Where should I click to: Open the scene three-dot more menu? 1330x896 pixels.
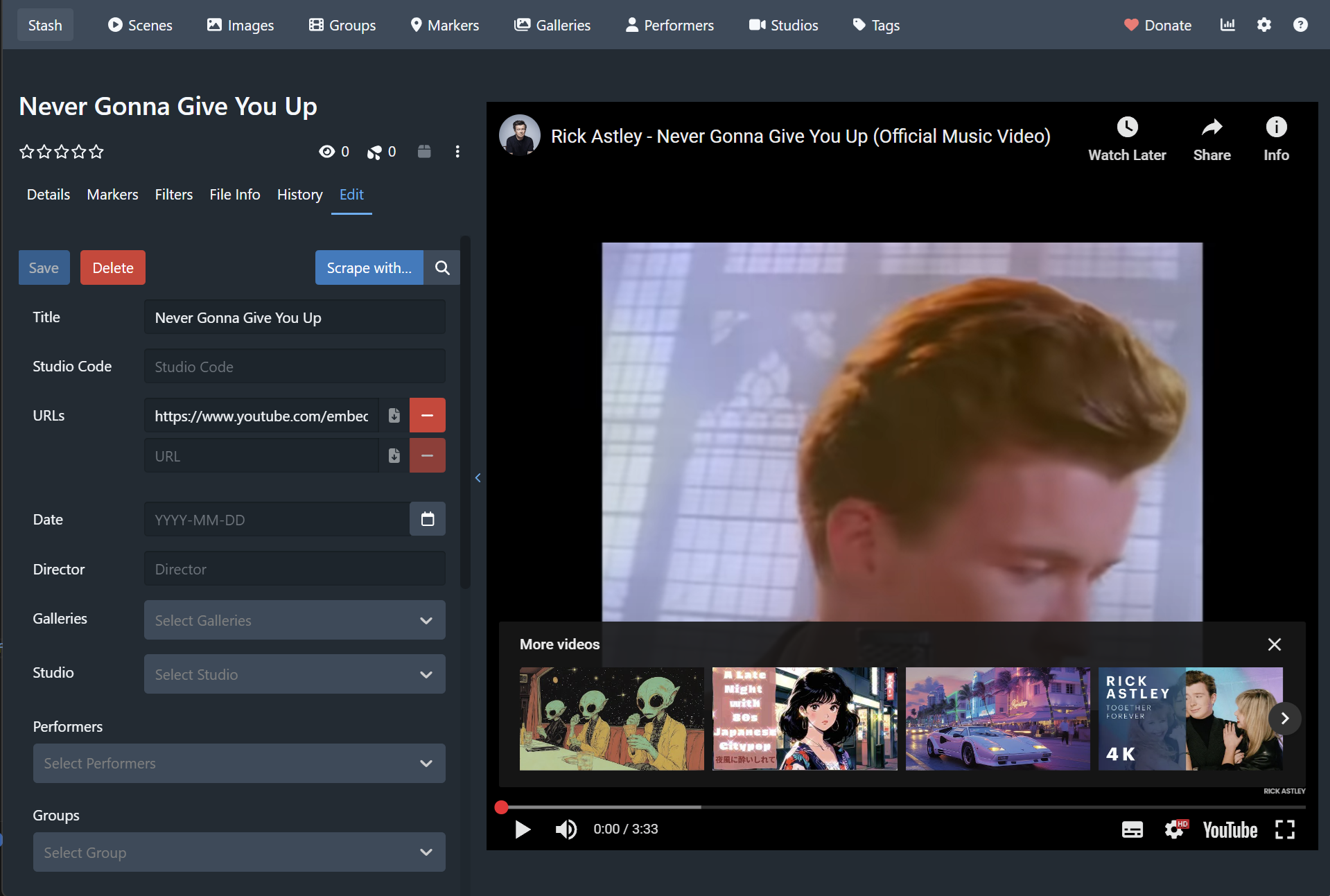pos(457,151)
